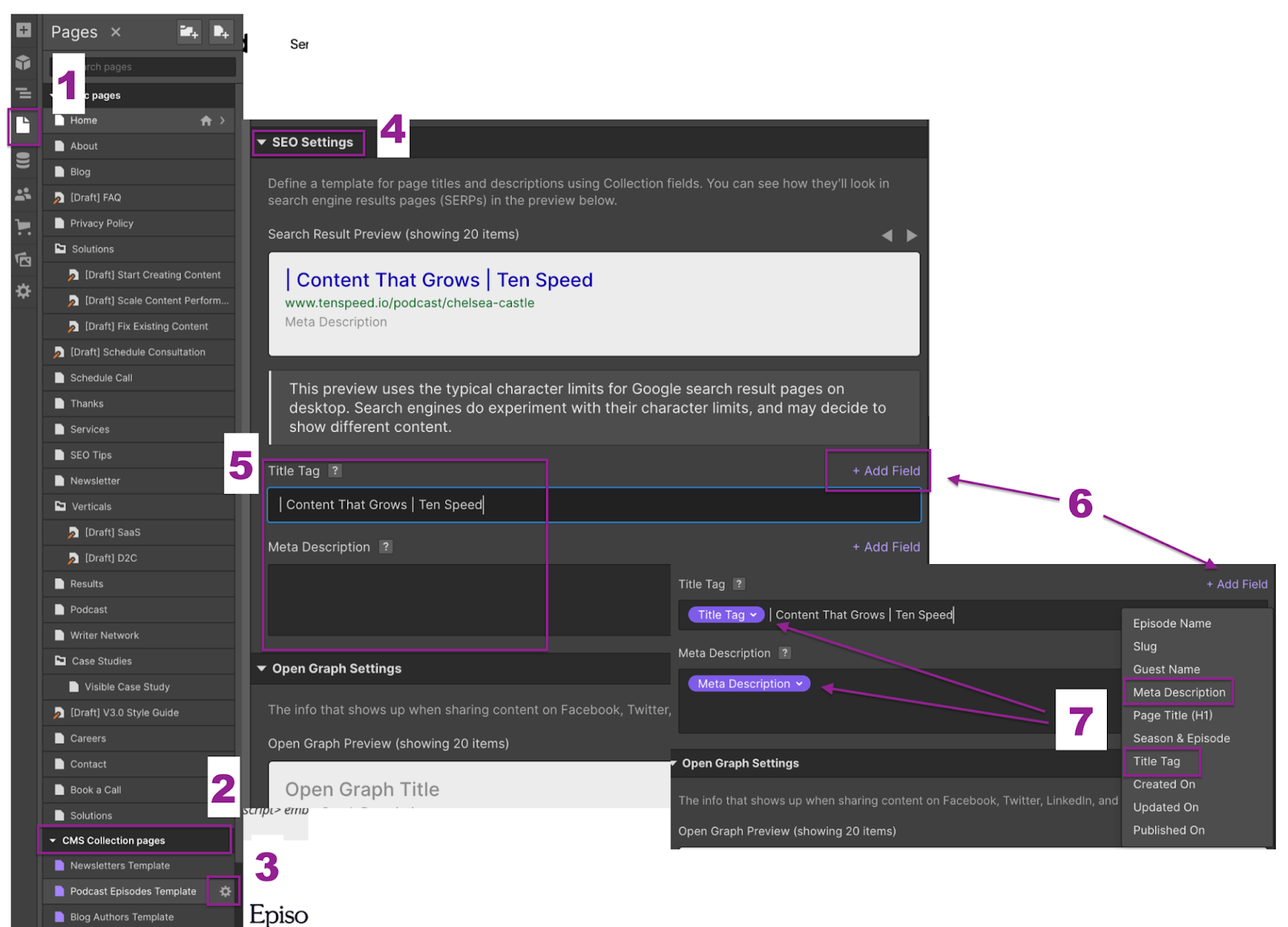Click Title Tag help icon in lower panel
This screenshot has width=1288, height=927.
[x=739, y=584]
